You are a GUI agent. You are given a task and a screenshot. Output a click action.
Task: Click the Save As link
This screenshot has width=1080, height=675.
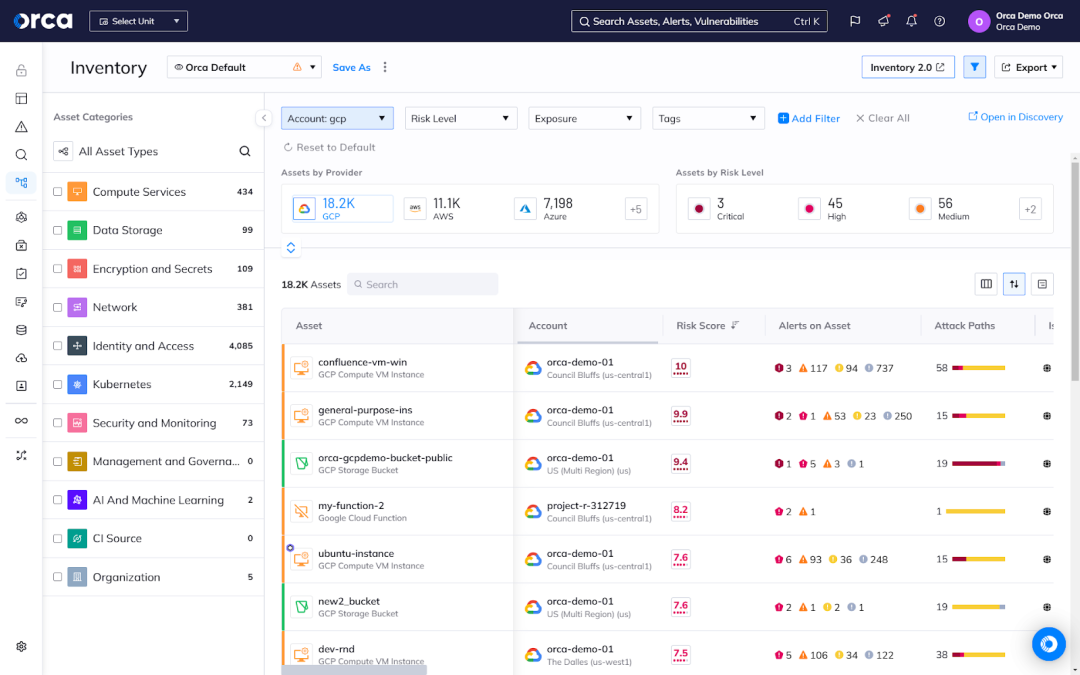(351, 68)
